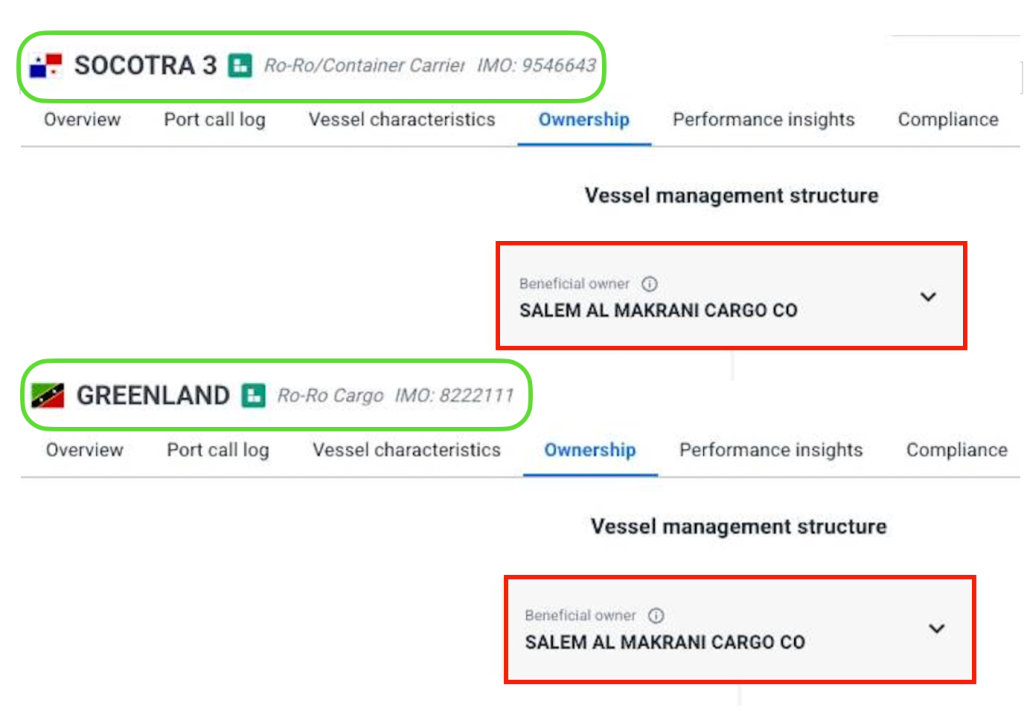This screenshot has height=711, width=1024.
Task: Click the green badge icon next to GREENLAND
Action: pos(254,396)
